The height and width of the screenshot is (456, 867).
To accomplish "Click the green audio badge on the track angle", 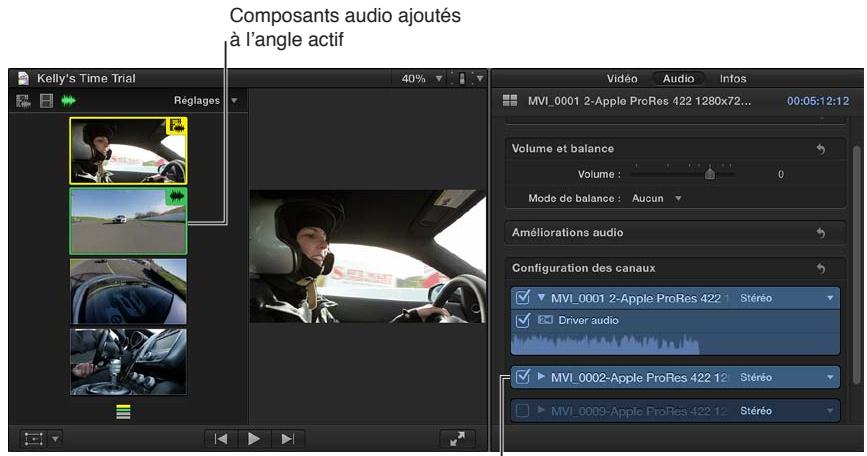I will tap(176, 196).
